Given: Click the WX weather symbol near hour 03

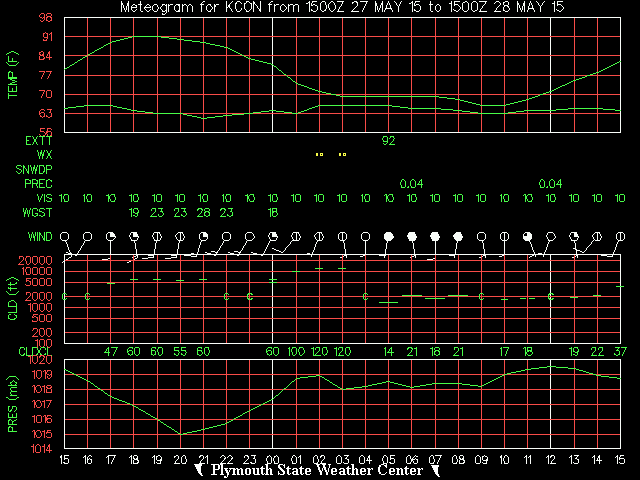Looking at the screenshot, I should pos(342,155).
